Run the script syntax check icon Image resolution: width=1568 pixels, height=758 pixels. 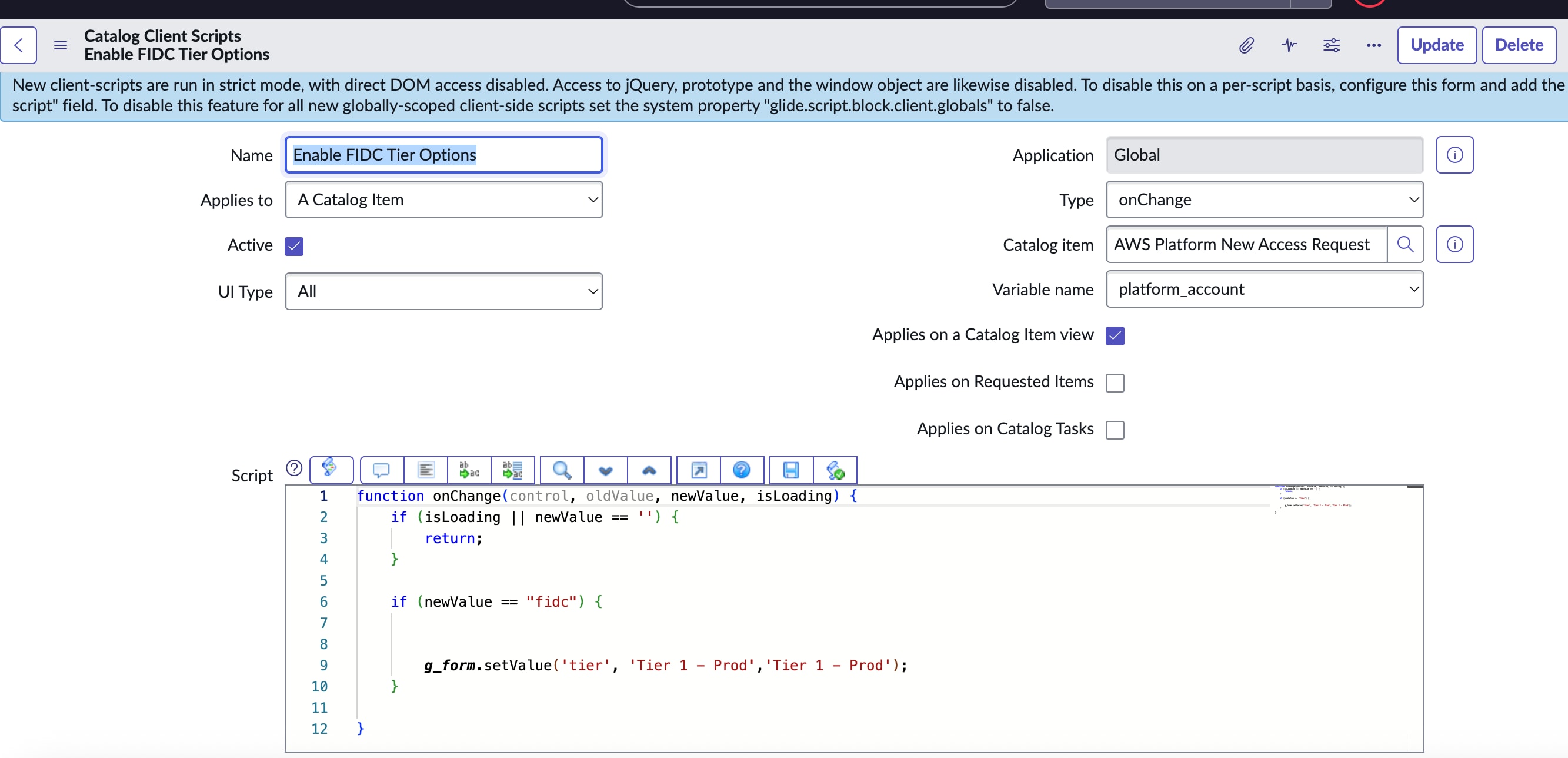835,470
